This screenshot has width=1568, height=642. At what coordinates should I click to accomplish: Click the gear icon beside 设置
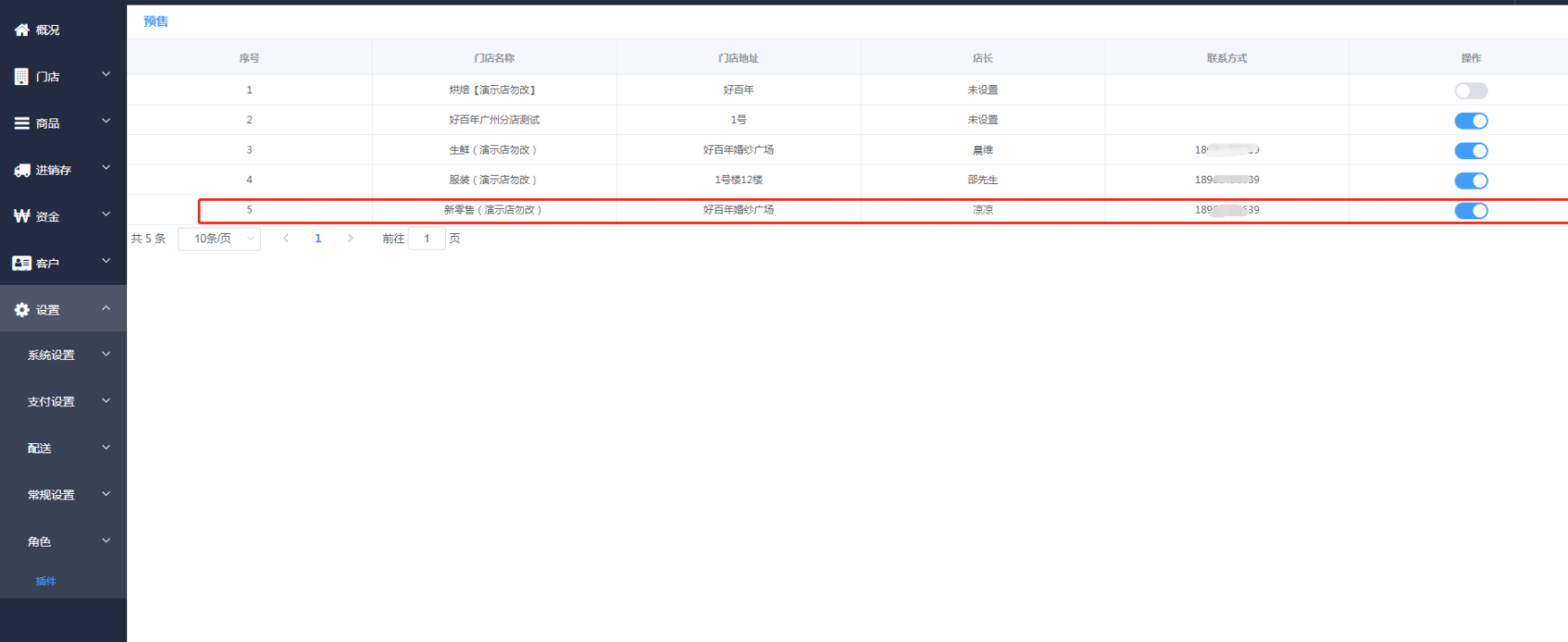tap(22, 310)
